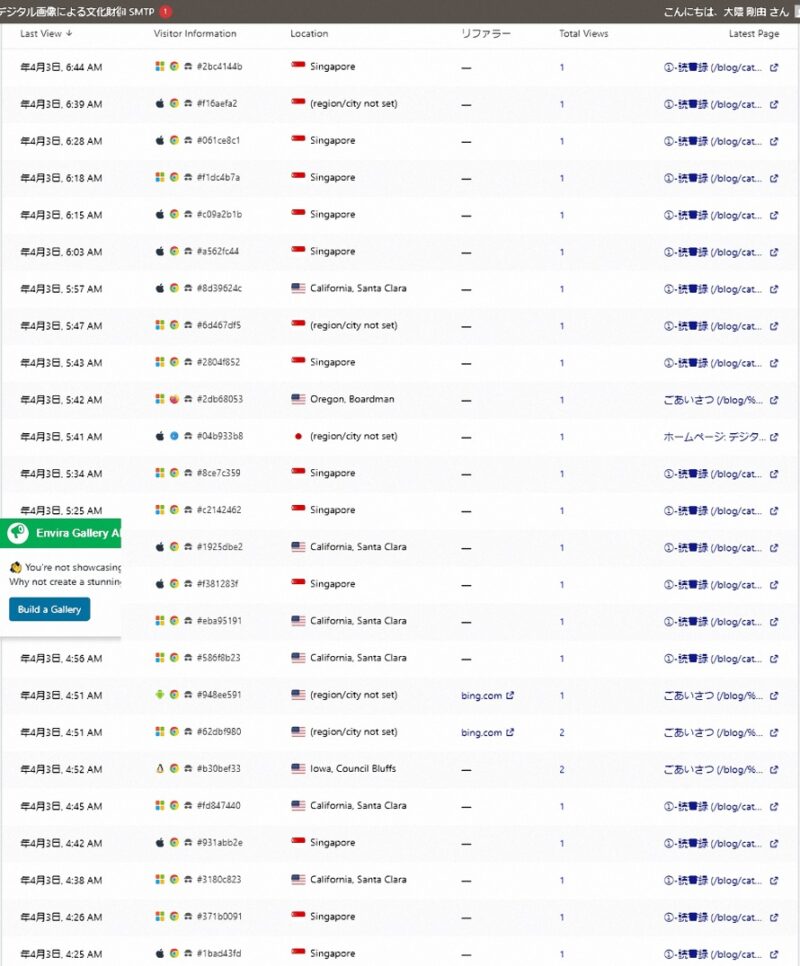The height and width of the screenshot is (966, 800).
Task: Click external link icon in #2bc4144b row
Action: point(773,67)
